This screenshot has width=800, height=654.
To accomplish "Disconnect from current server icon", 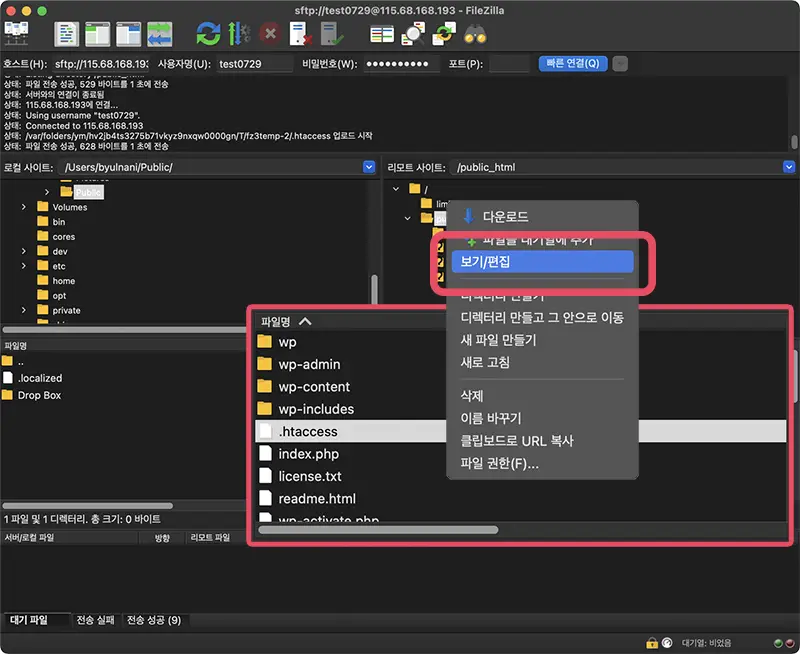I will pyautogui.click(x=301, y=34).
